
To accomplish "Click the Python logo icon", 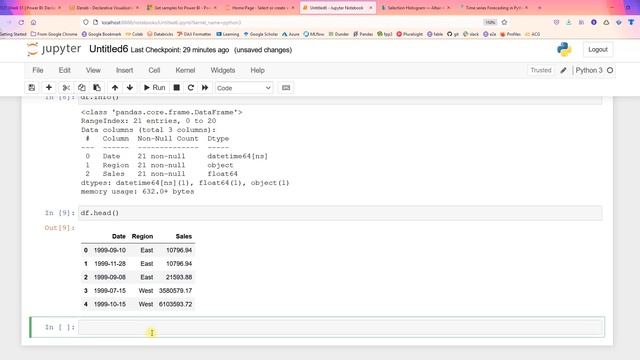I will [x=564, y=49].
